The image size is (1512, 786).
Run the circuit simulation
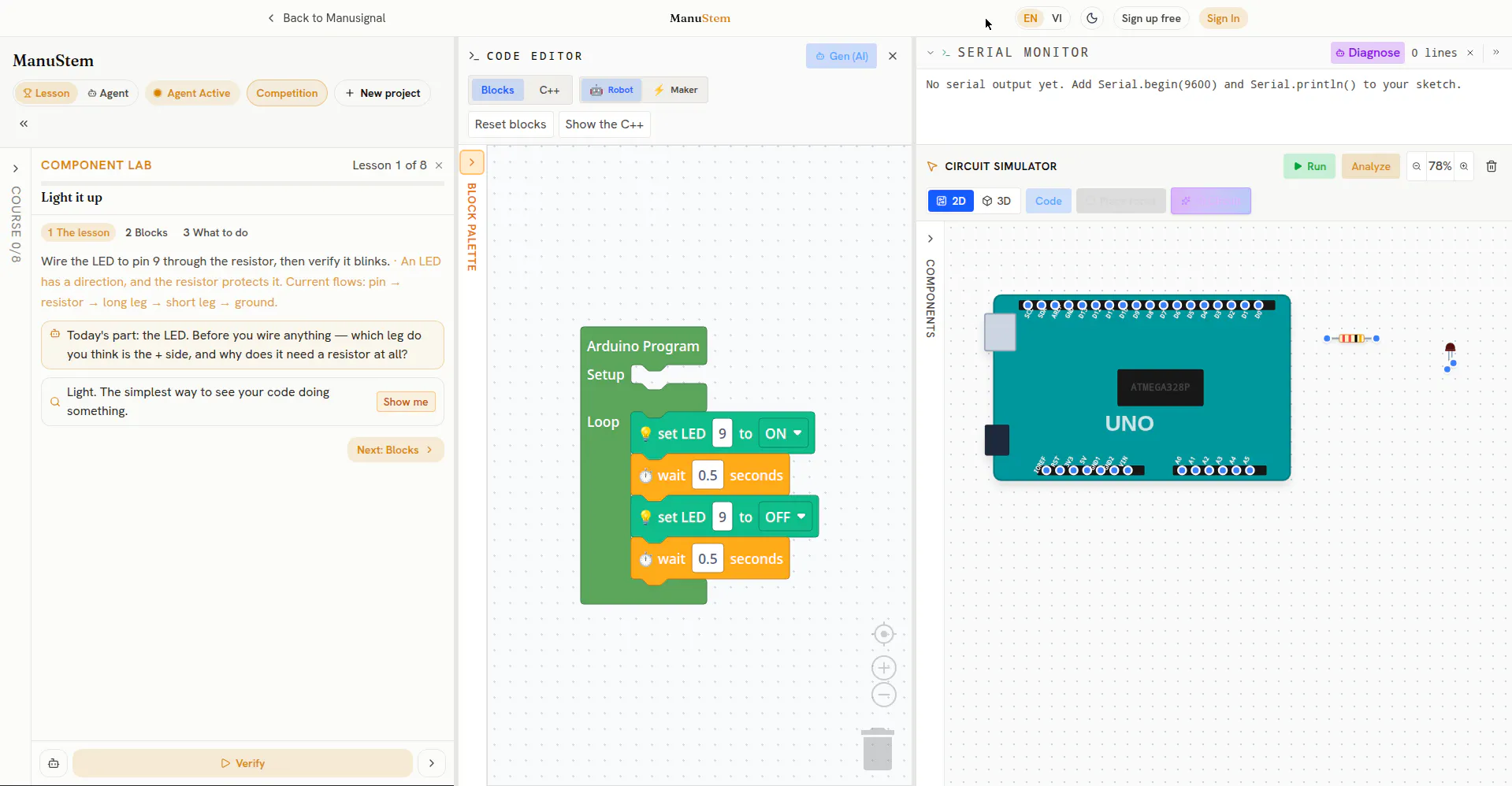pos(1309,166)
